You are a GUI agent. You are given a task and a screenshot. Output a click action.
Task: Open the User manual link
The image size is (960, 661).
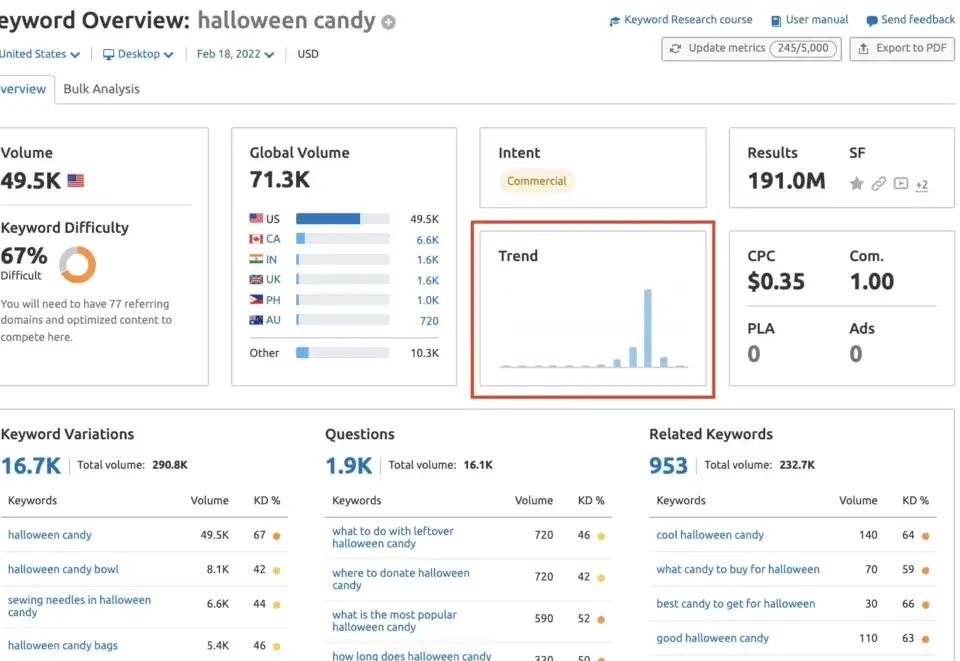(809, 20)
